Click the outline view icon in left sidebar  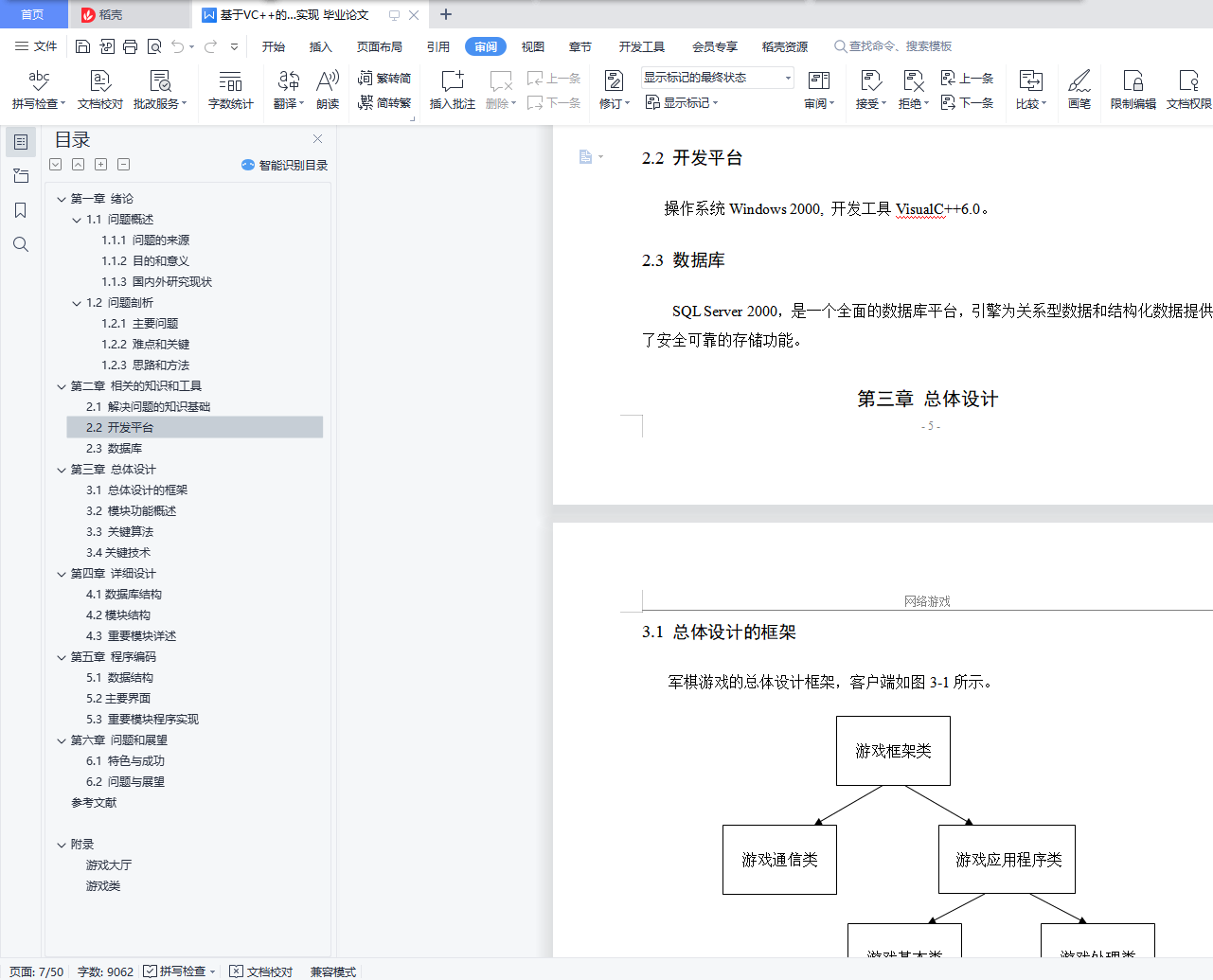click(21, 142)
